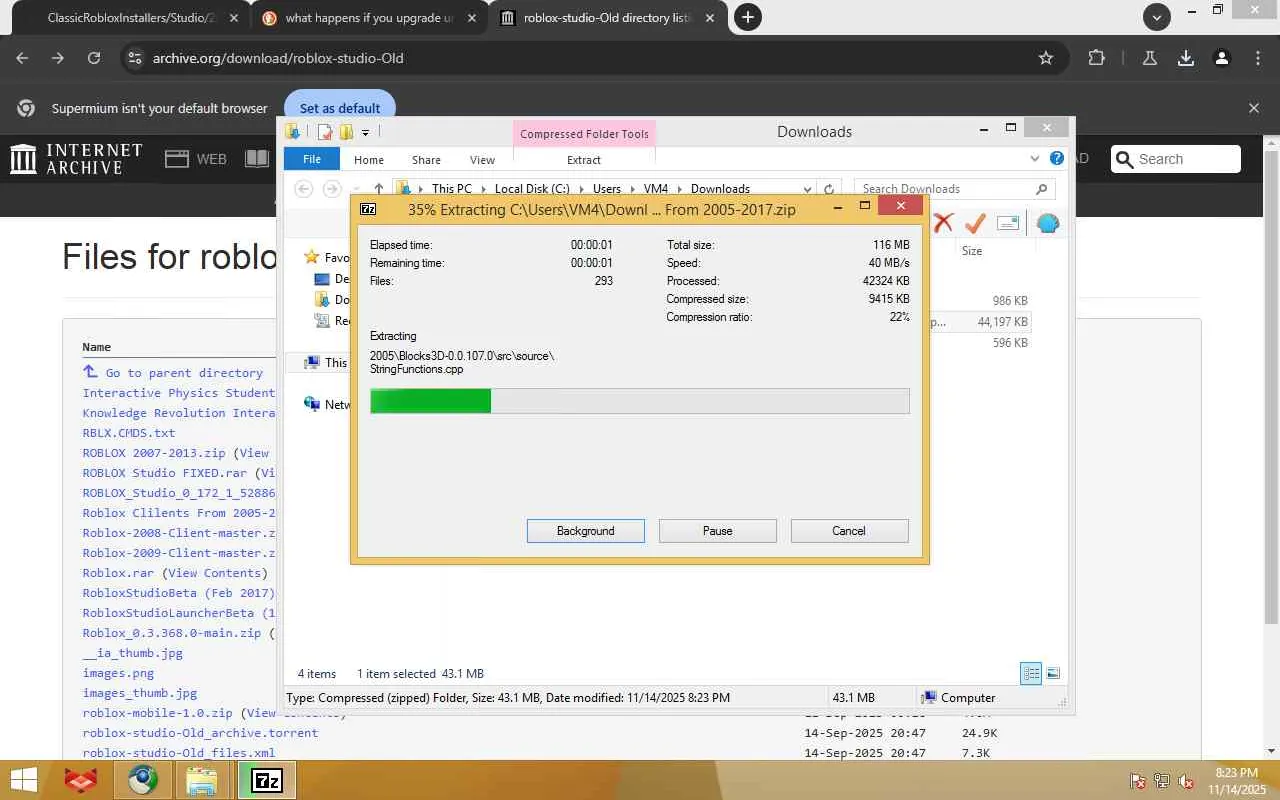Open the volume icon in system tray
Image resolution: width=1280 pixels, height=800 pixels.
[x=1186, y=781]
